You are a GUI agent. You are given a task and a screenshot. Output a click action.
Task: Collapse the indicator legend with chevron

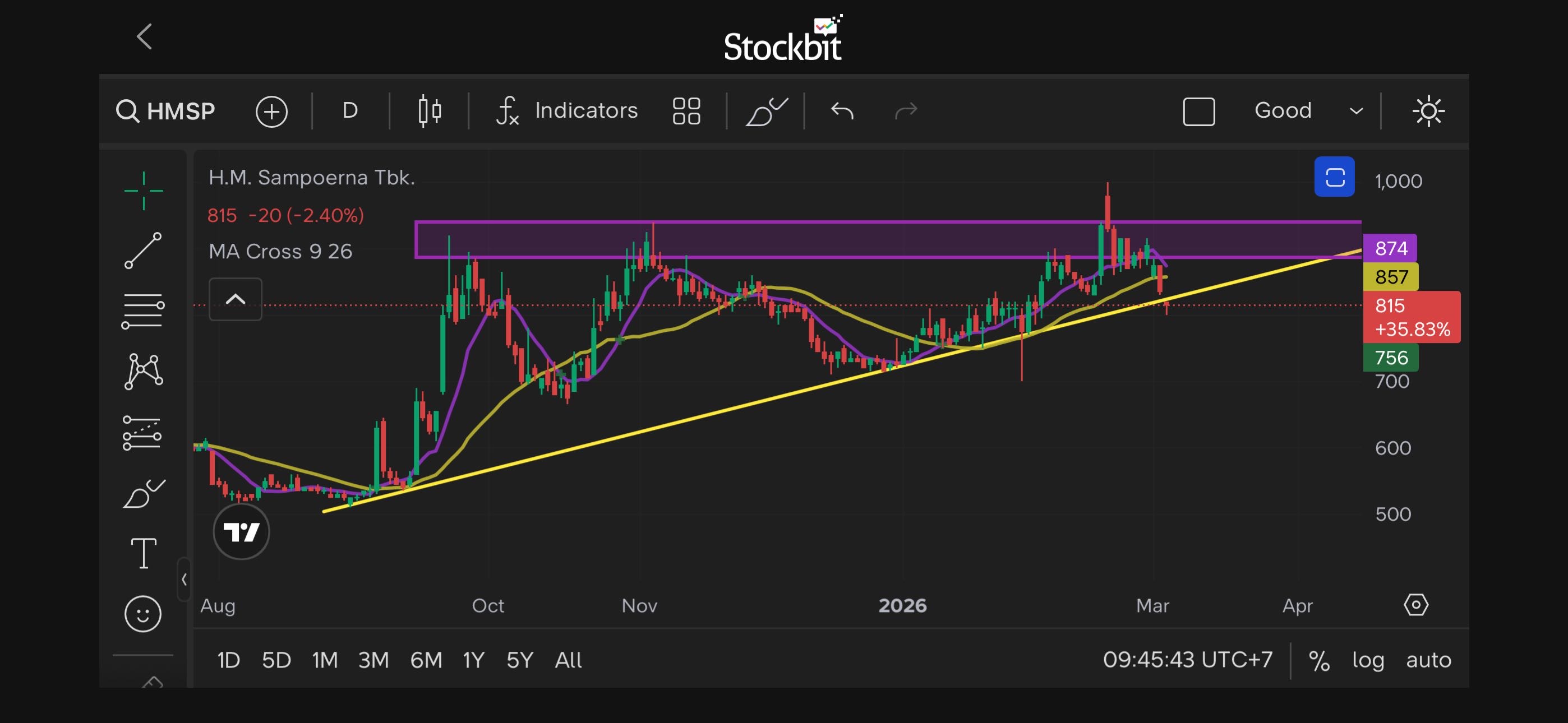pos(236,299)
